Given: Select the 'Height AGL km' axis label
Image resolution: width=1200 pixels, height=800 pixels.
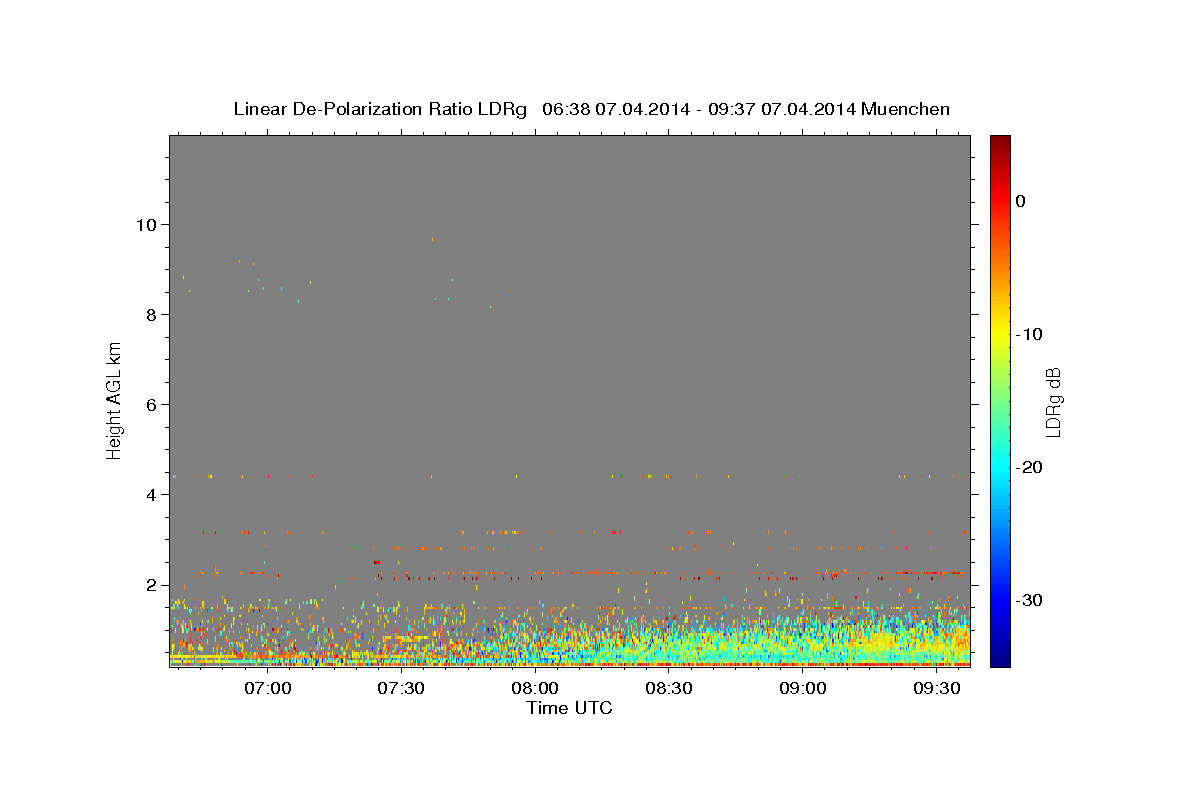Looking at the screenshot, I should coord(115,400).
